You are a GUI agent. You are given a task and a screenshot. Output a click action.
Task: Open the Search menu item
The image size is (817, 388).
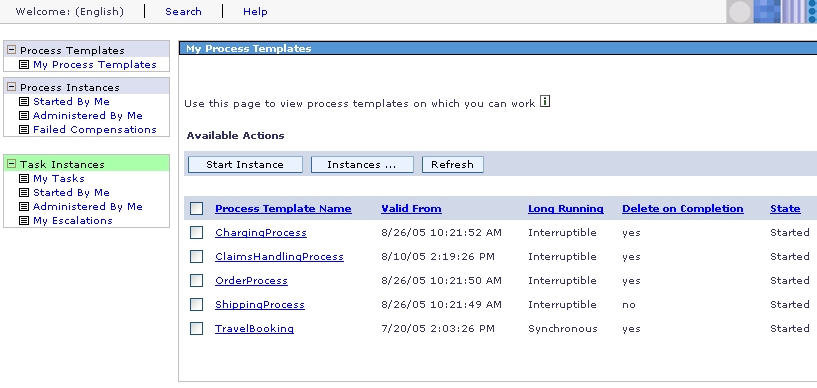tap(183, 11)
